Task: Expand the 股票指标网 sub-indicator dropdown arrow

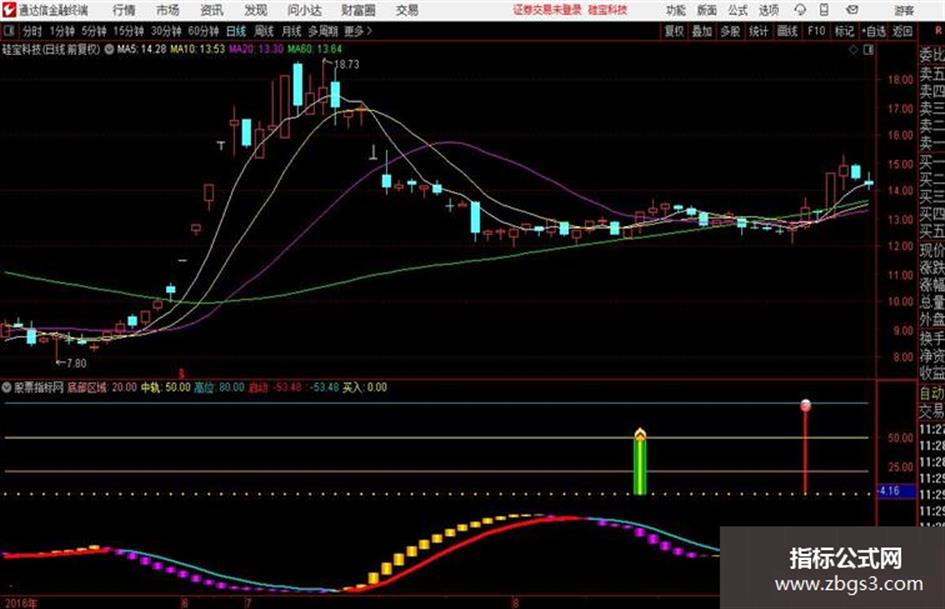Action: pos(7,388)
